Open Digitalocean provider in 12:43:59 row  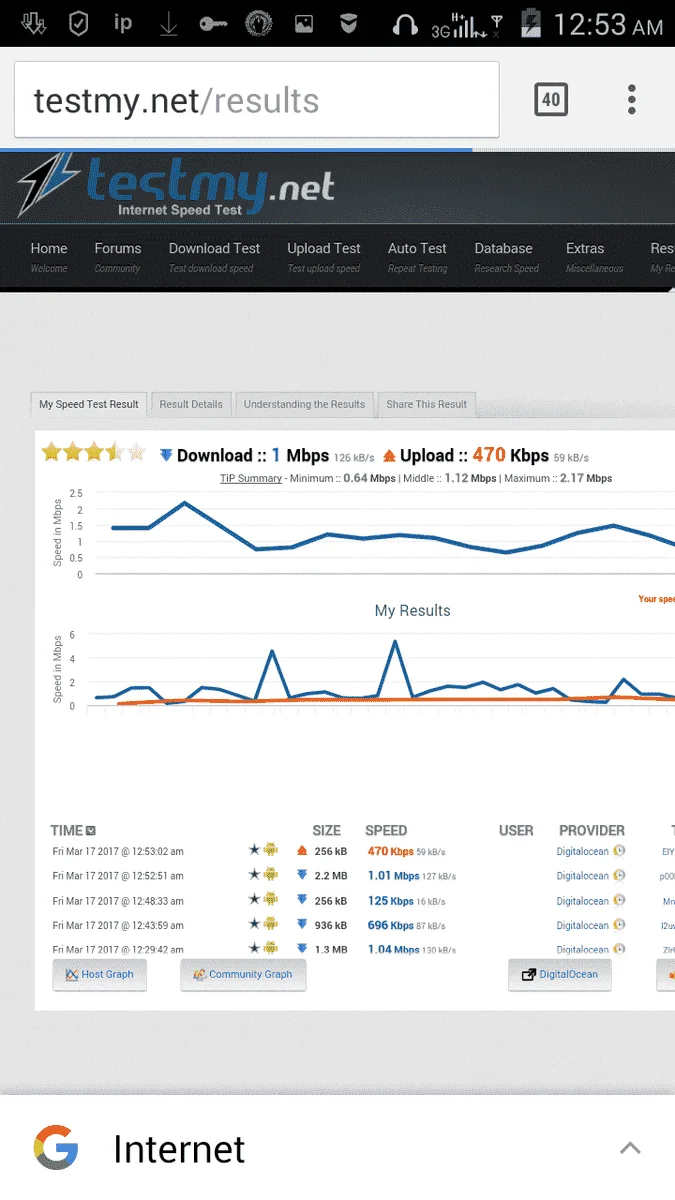582,926
